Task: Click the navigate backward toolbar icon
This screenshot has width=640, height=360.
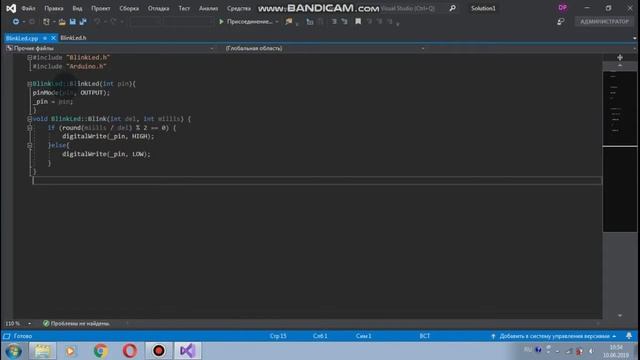Action: click(16, 22)
